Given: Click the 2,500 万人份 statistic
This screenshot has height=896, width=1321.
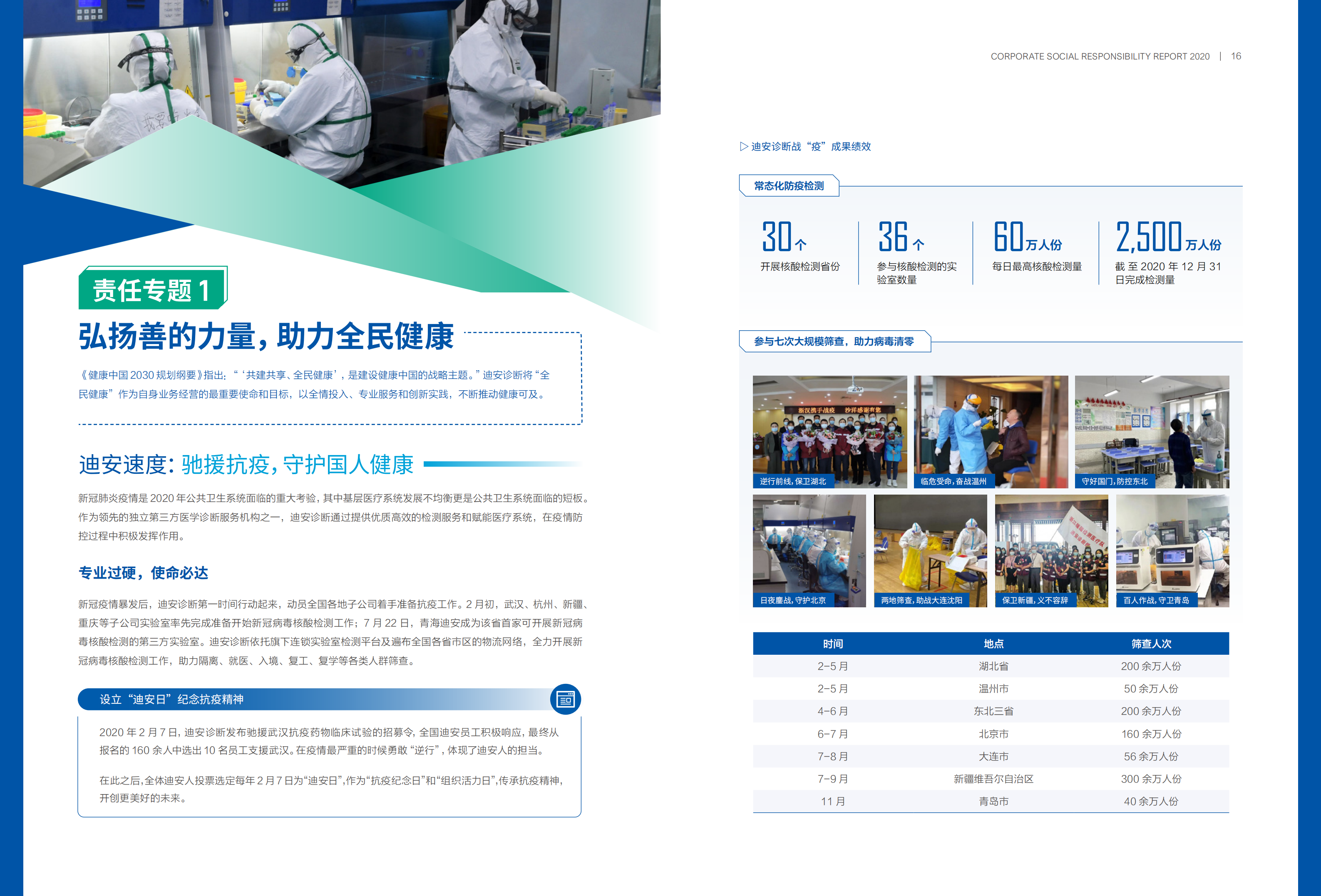Looking at the screenshot, I should [1167, 238].
